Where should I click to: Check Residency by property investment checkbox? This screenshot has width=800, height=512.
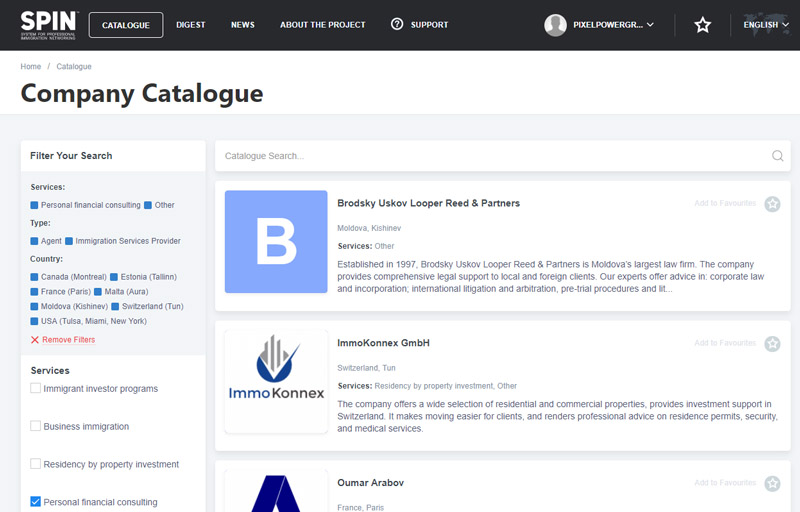35,464
